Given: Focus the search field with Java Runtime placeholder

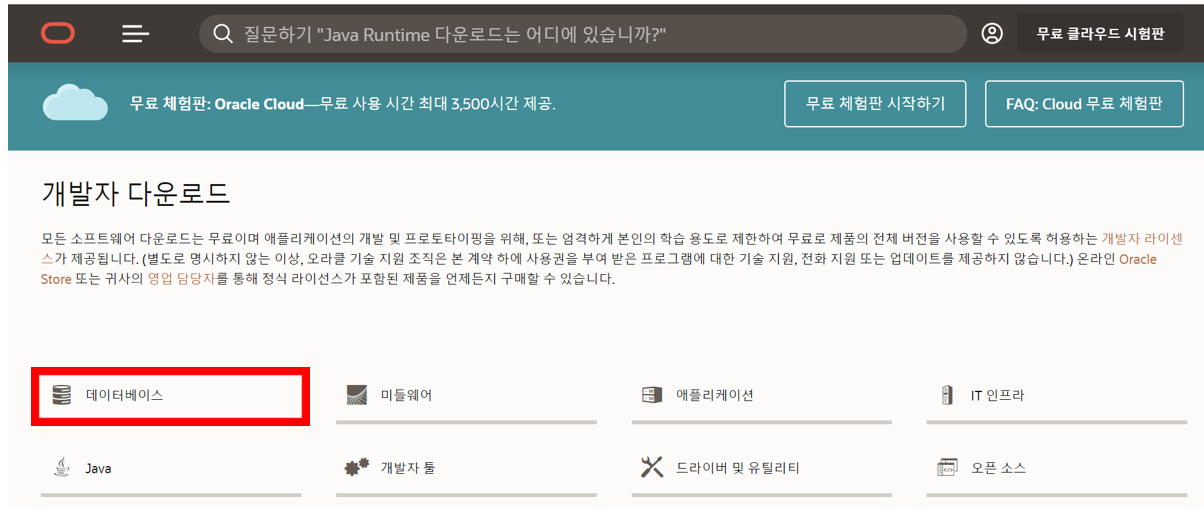Looking at the screenshot, I should (x=583, y=34).
